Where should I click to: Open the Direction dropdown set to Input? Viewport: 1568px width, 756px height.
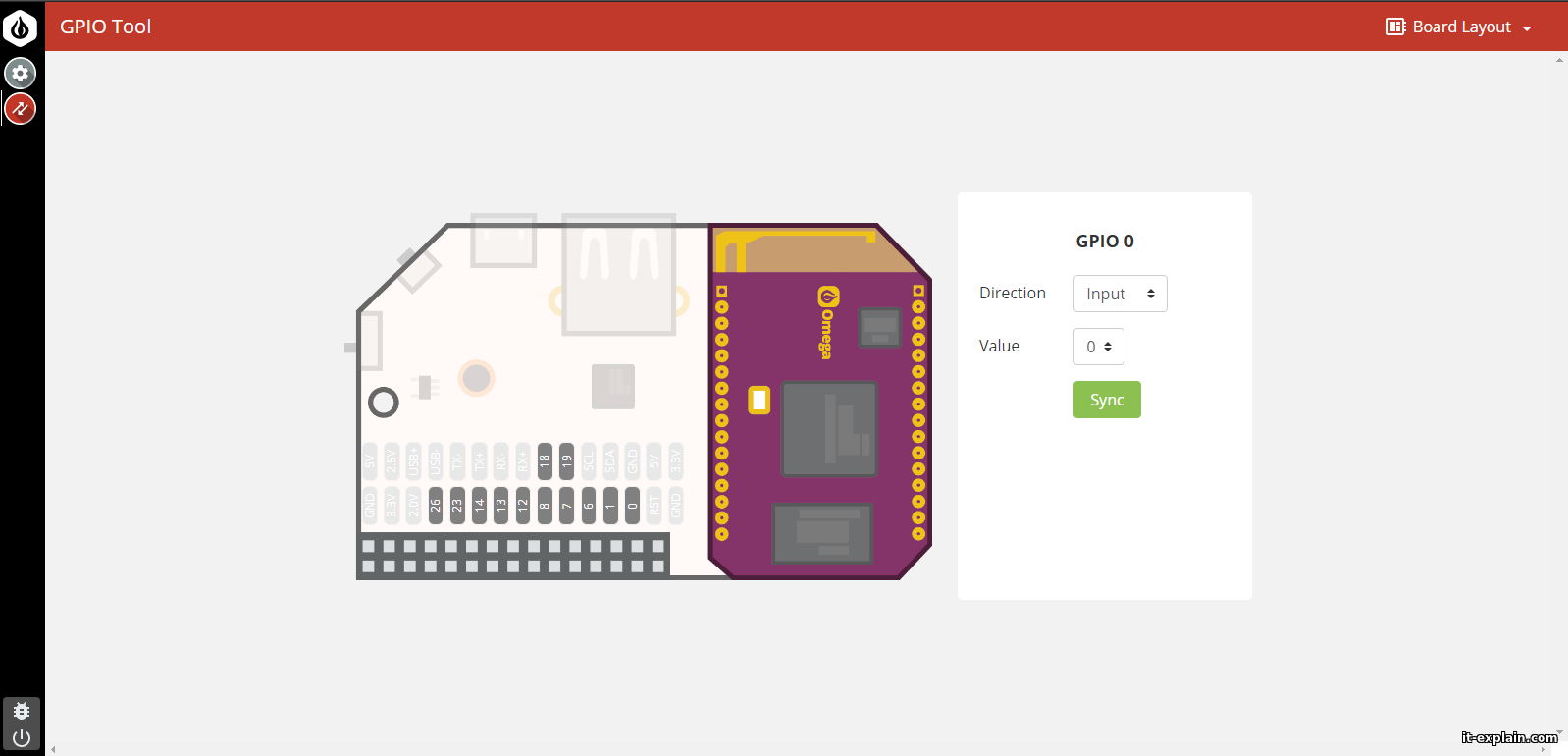1120,294
